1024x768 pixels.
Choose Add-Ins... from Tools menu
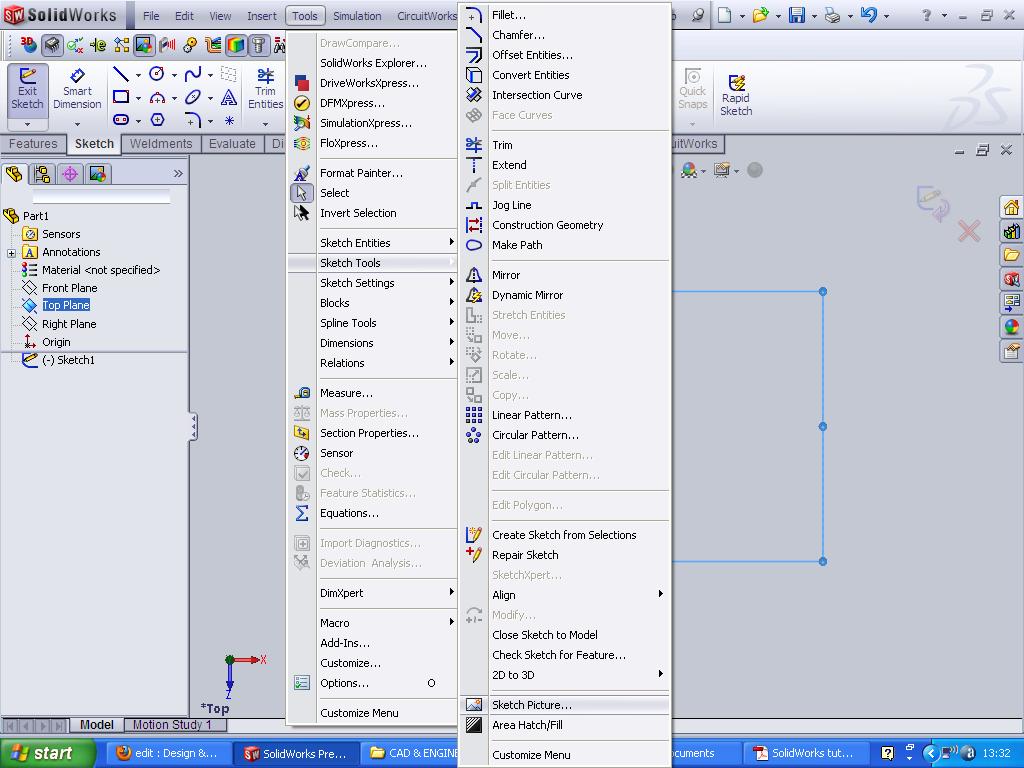pos(372,643)
